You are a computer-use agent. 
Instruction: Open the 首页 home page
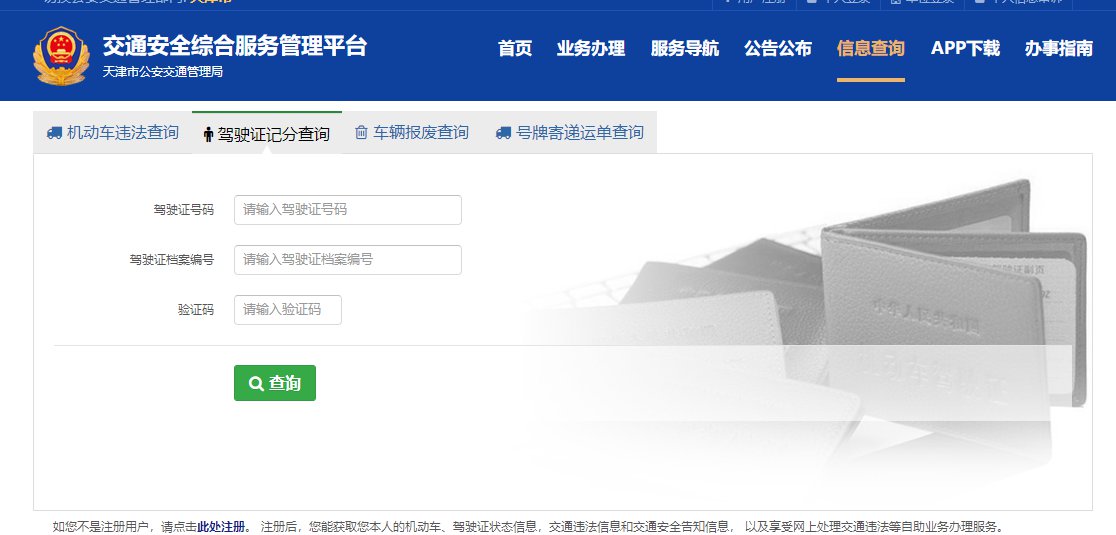pyautogui.click(x=515, y=48)
